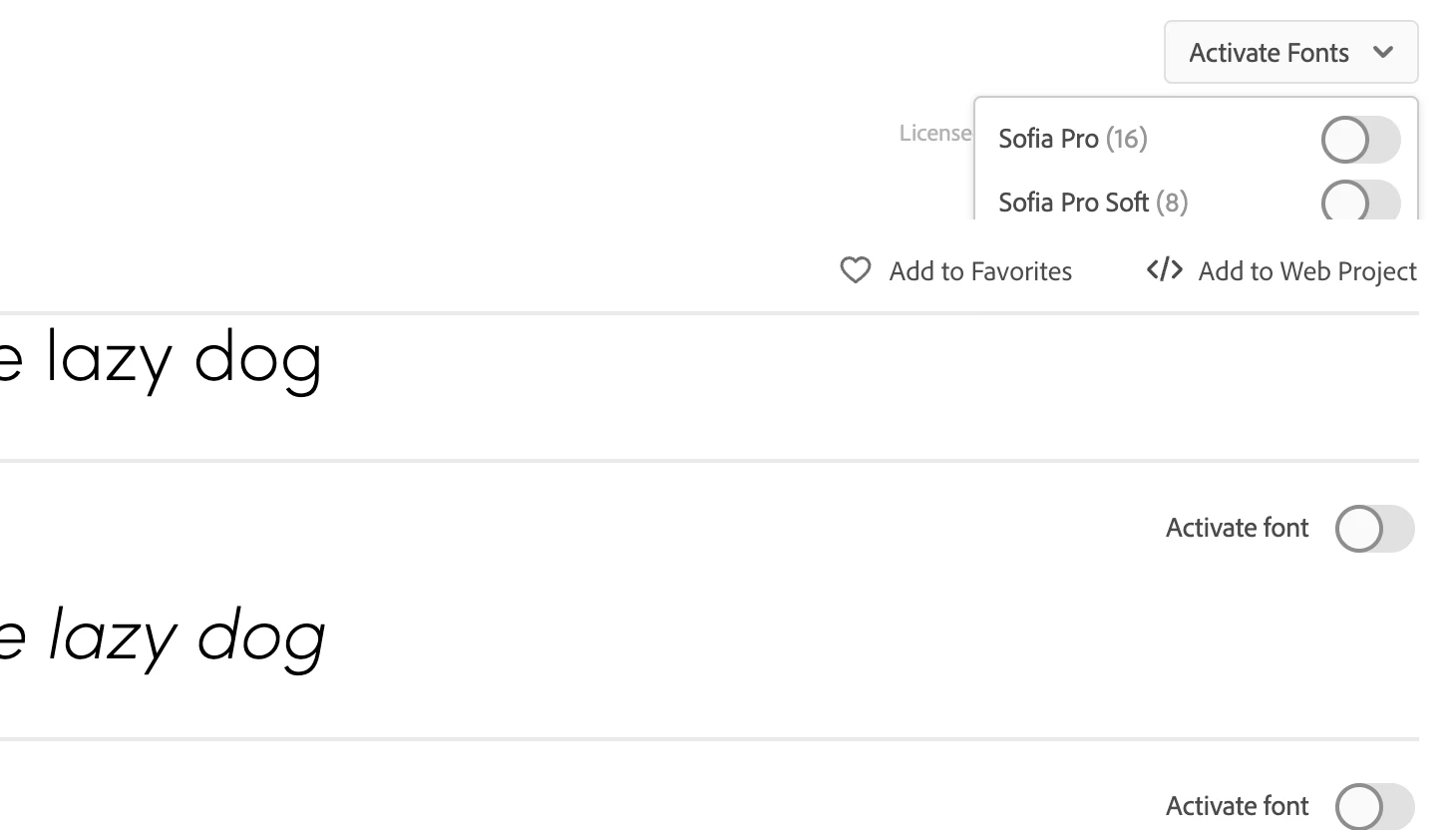Select Sofia Pro Soft in the fonts menu
Screen dimensions: 1456x830
1073,203
